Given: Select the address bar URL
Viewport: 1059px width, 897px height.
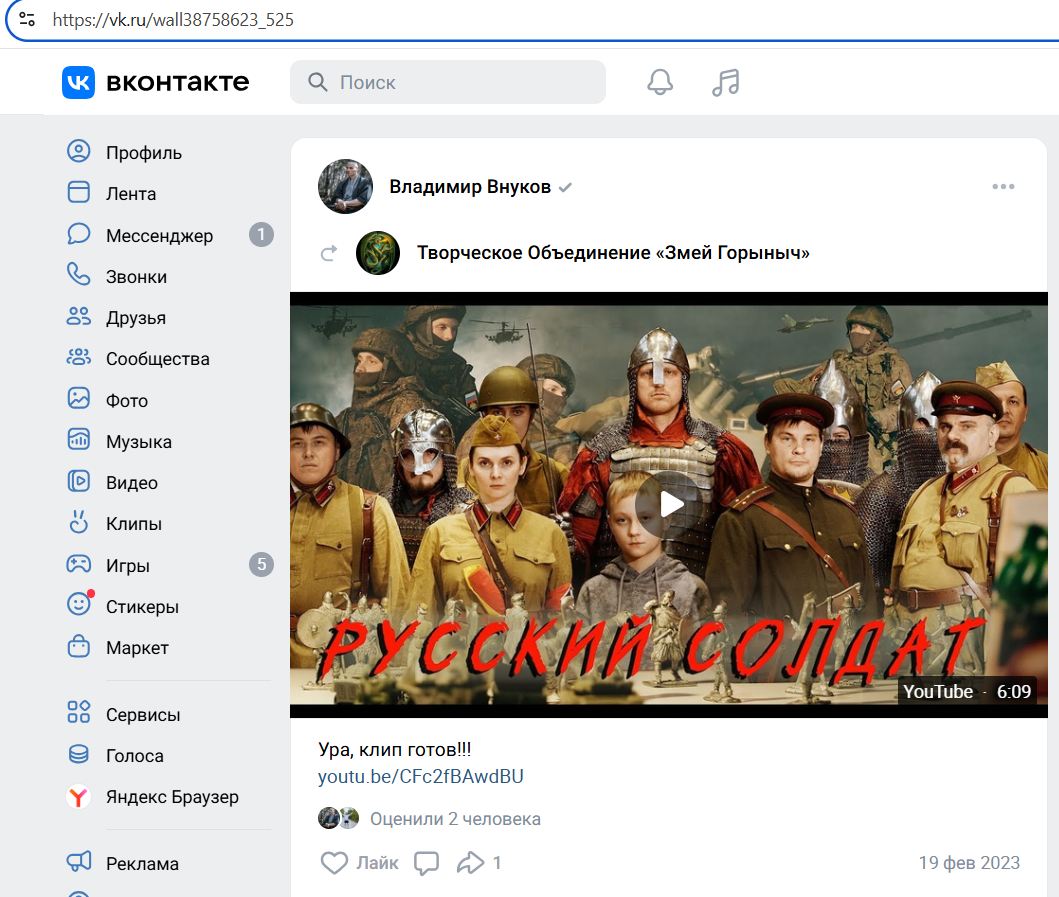Looking at the screenshot, I should tap(173, 20).
